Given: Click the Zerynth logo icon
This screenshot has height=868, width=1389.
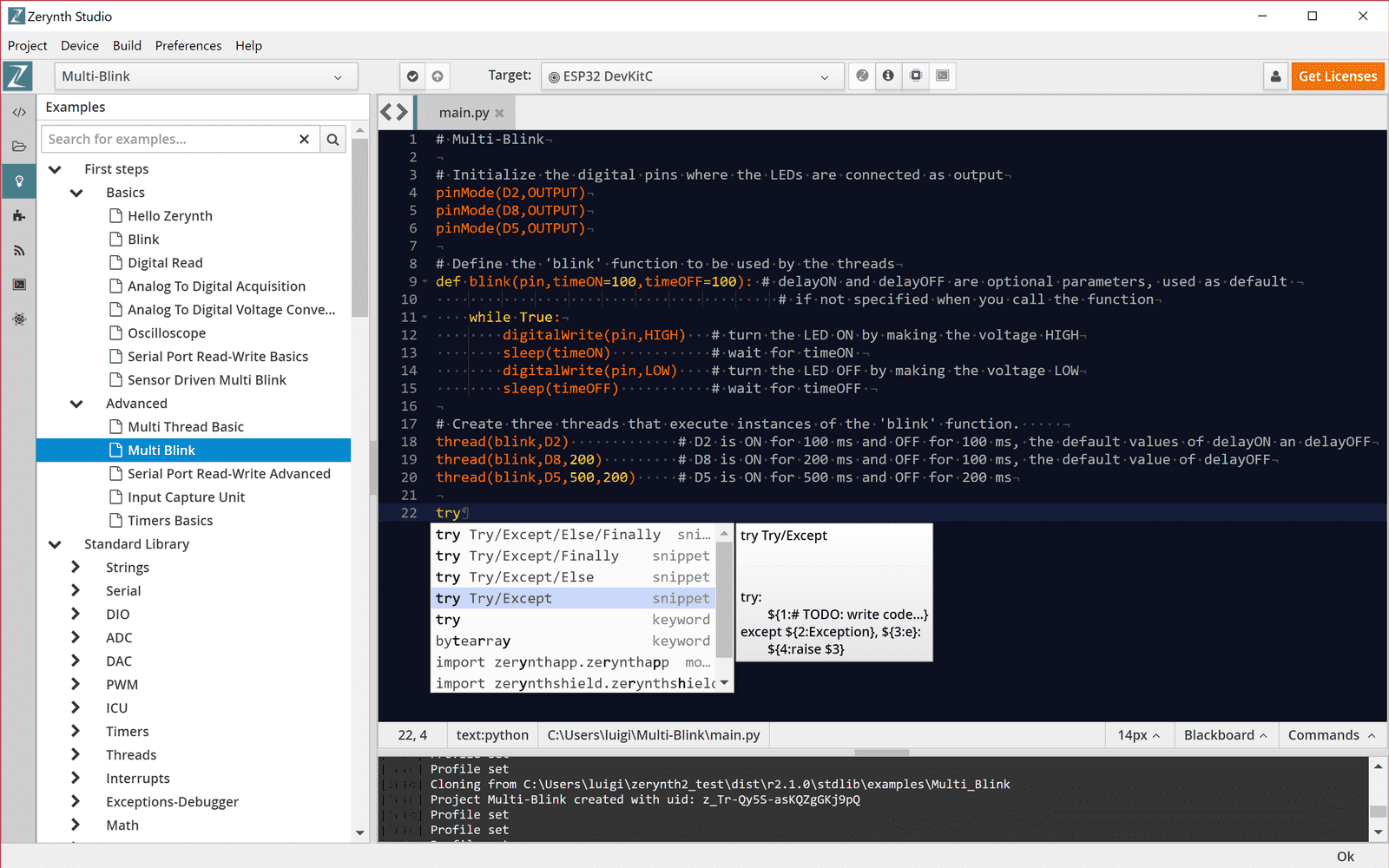Looking at the screenshot, I should (x=17, y=76).
